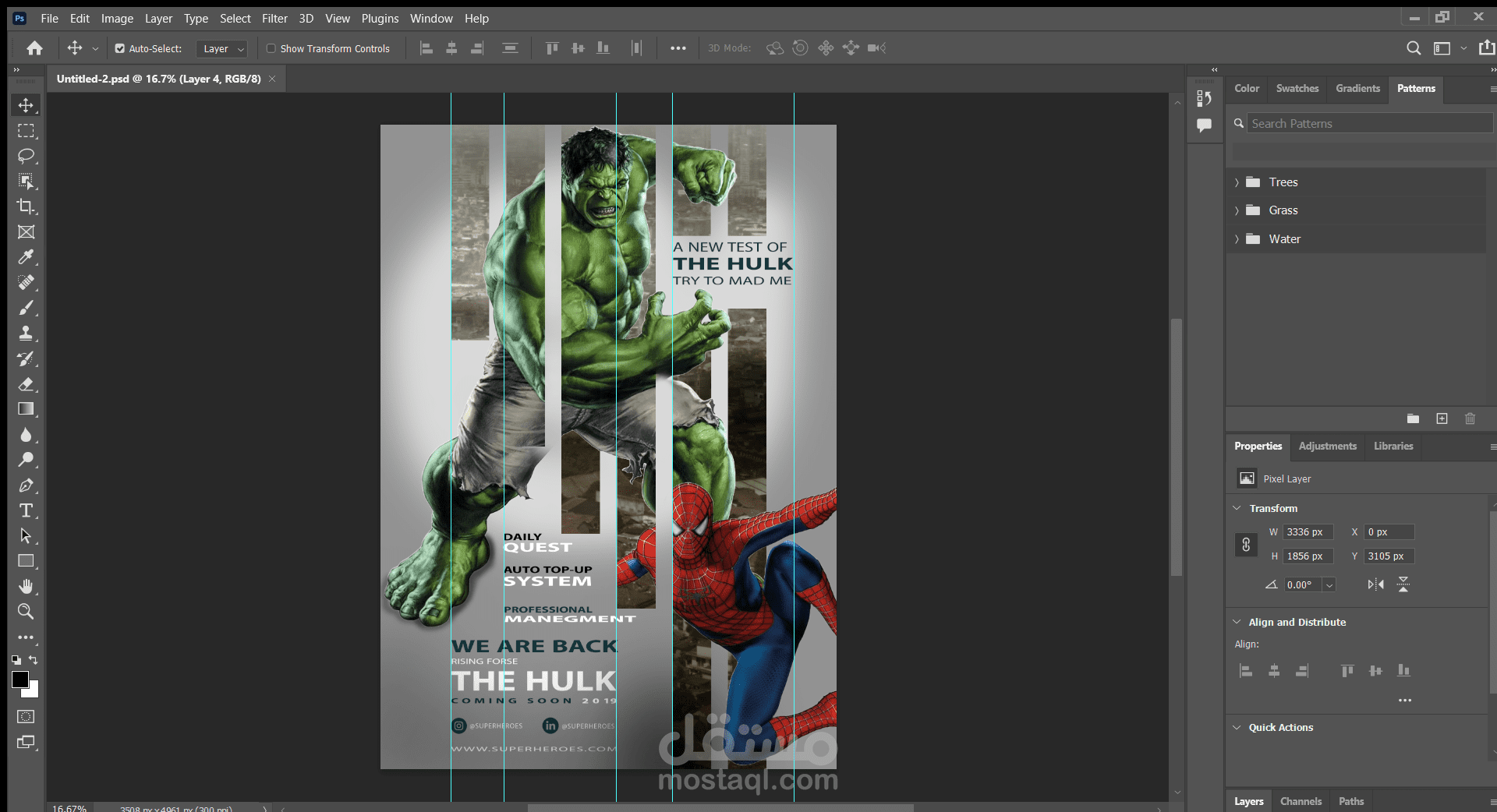1497x812 pixels.
Task: Open the Comments panel icon
Action: (1204, 125)
